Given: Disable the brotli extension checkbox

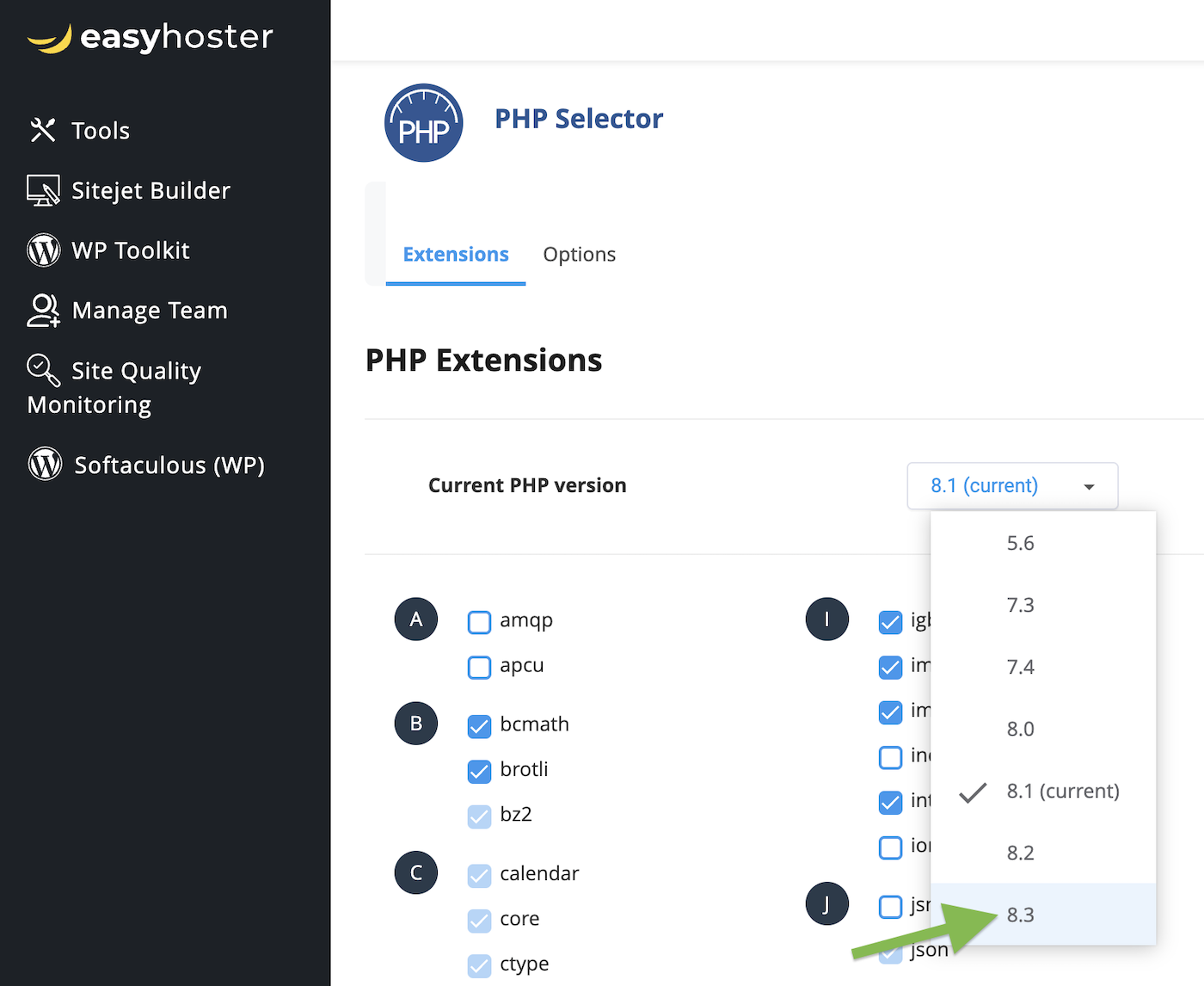Looking at the screenshot, I should tap(479, 771).
